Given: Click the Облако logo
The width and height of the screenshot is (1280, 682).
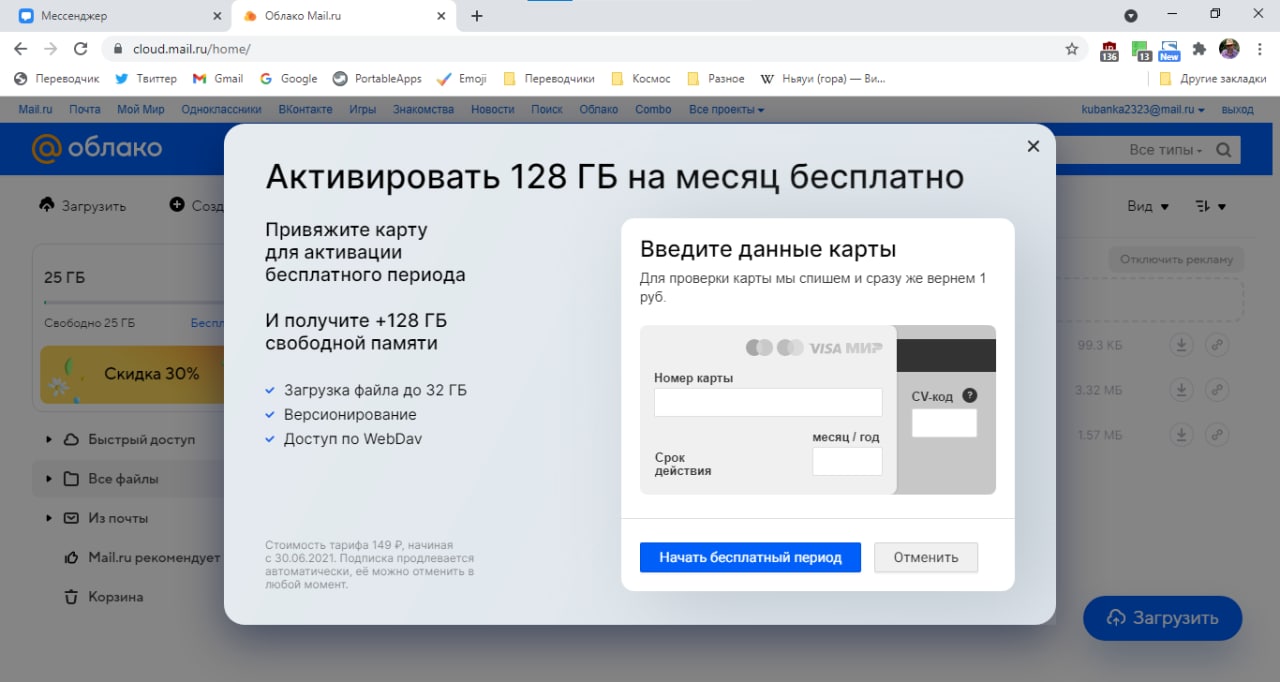Looking at the screenshot, I should pos(97,149).
